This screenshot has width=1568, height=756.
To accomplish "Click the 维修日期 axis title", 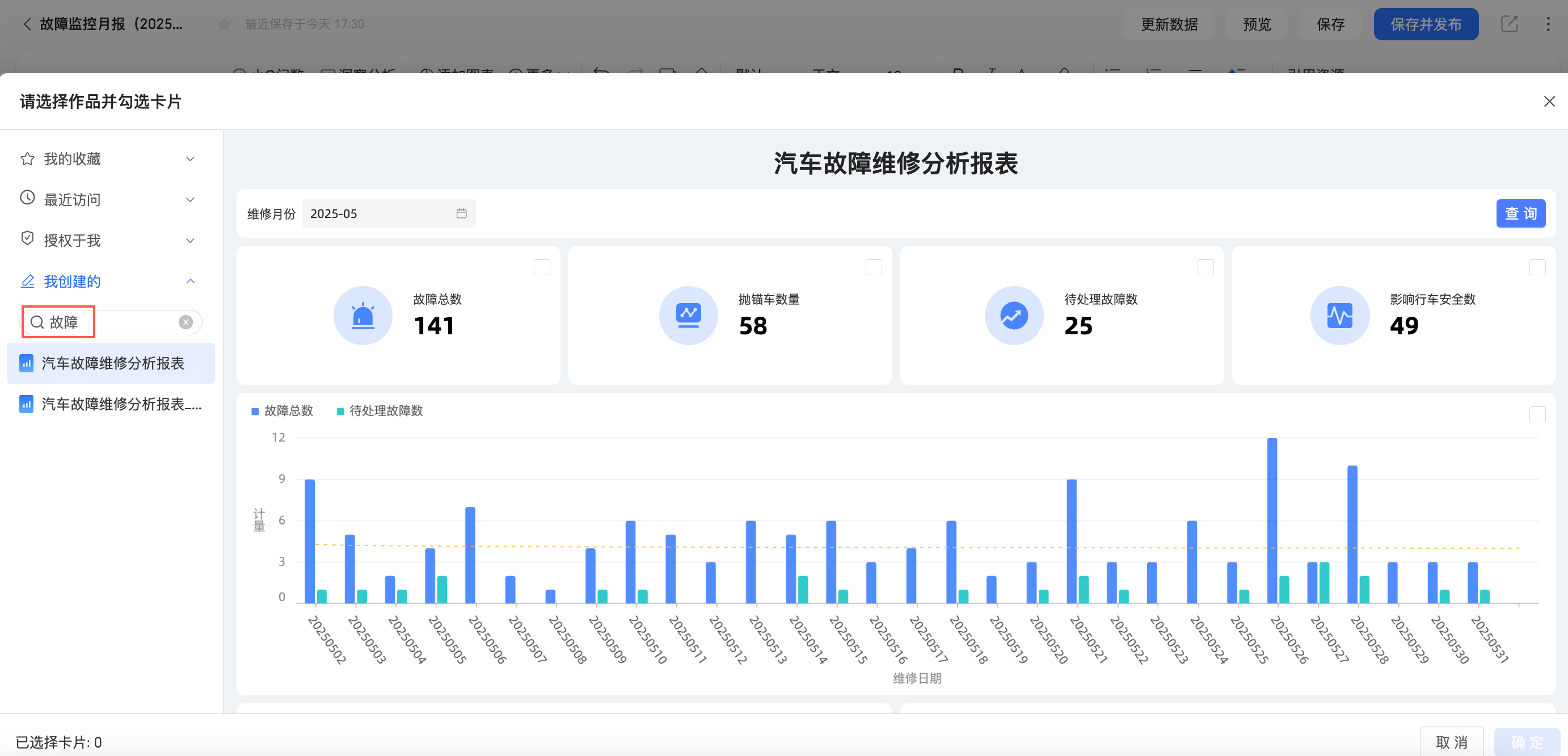I will pos(917,678).
